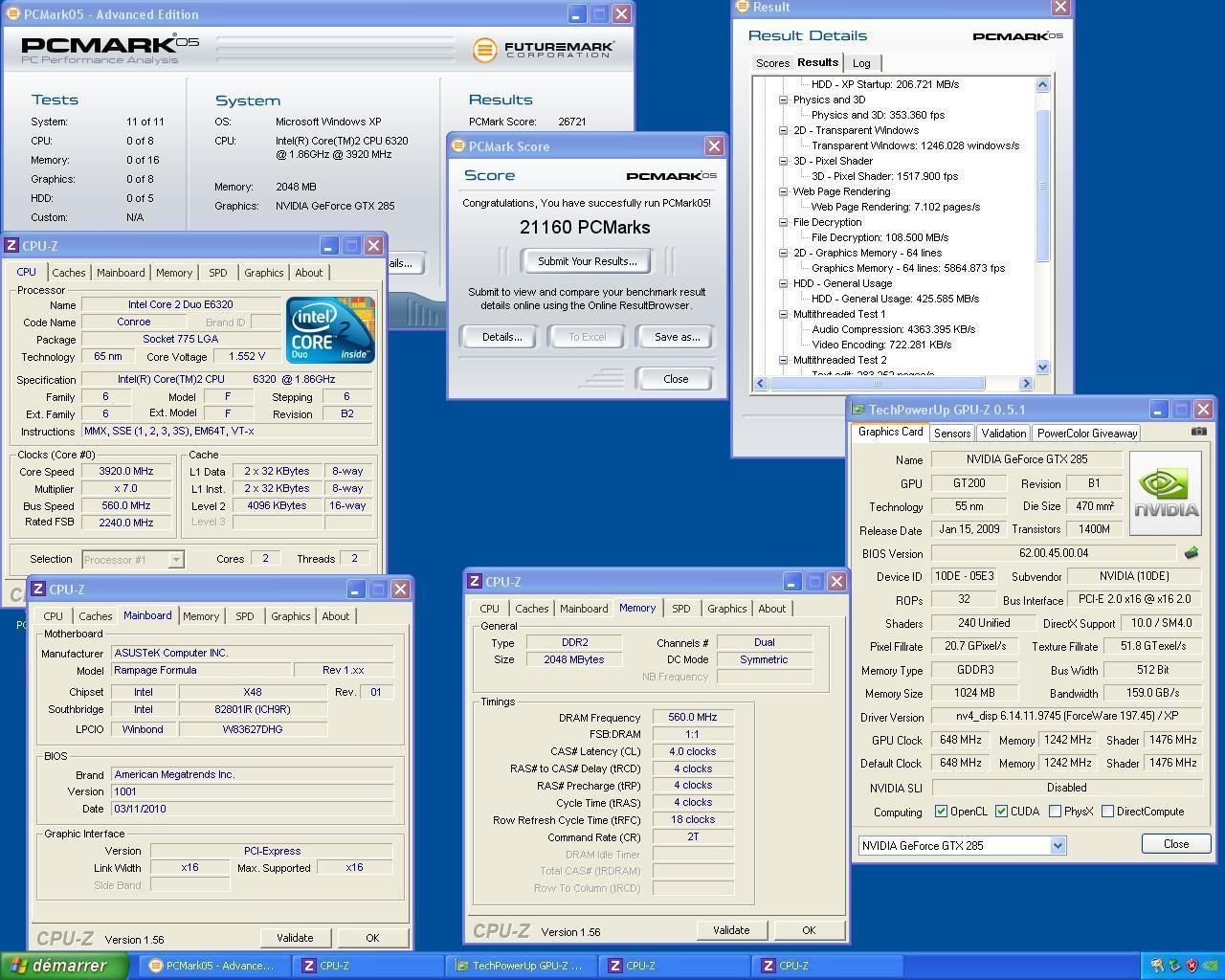This screenshot has width=1225, height=980.
Task: Select the Video Encoding: 722.281 KB/s row
Action: [x=881, y=345]
